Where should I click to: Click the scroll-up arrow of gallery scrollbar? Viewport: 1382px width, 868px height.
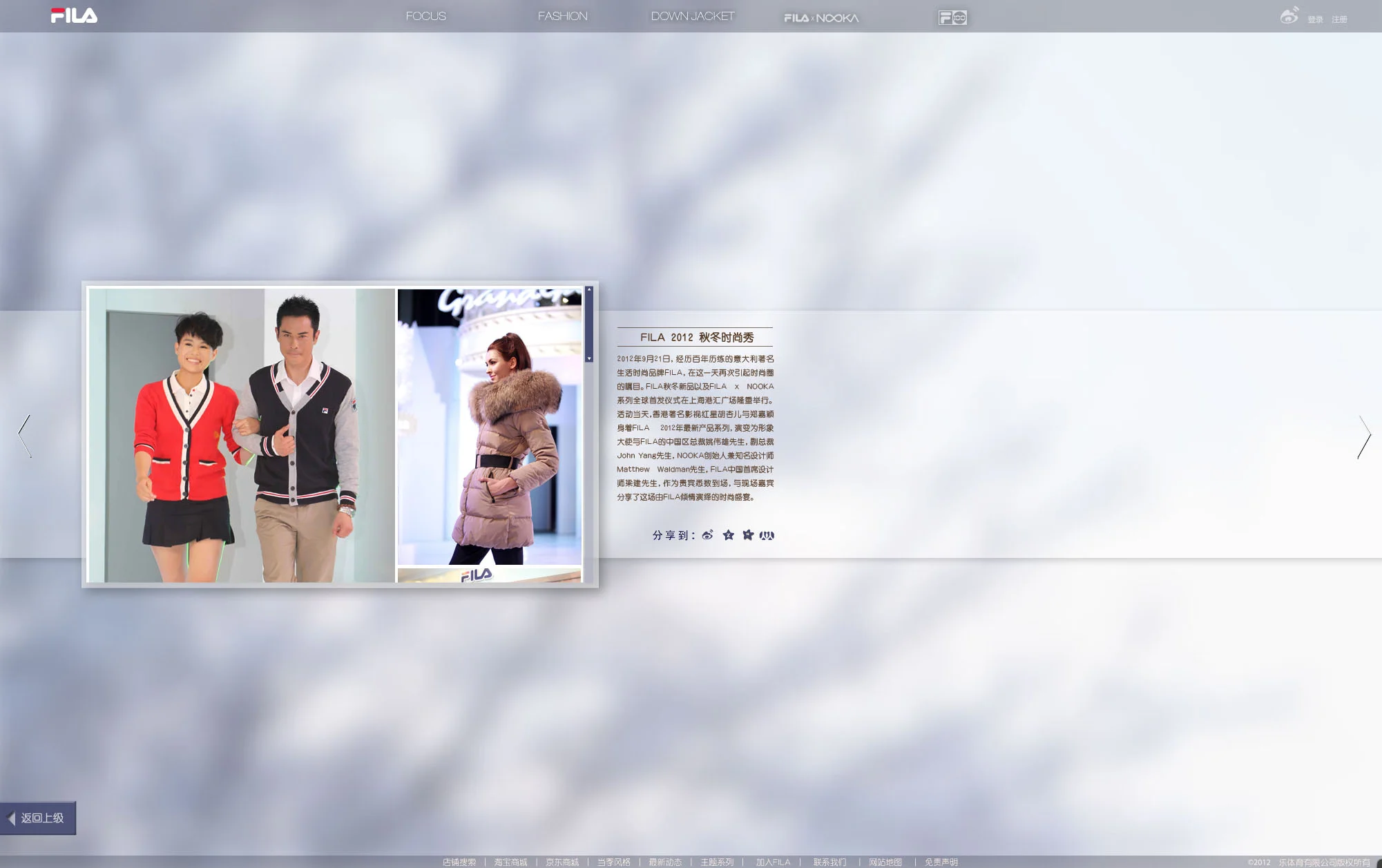coord(589,289)
